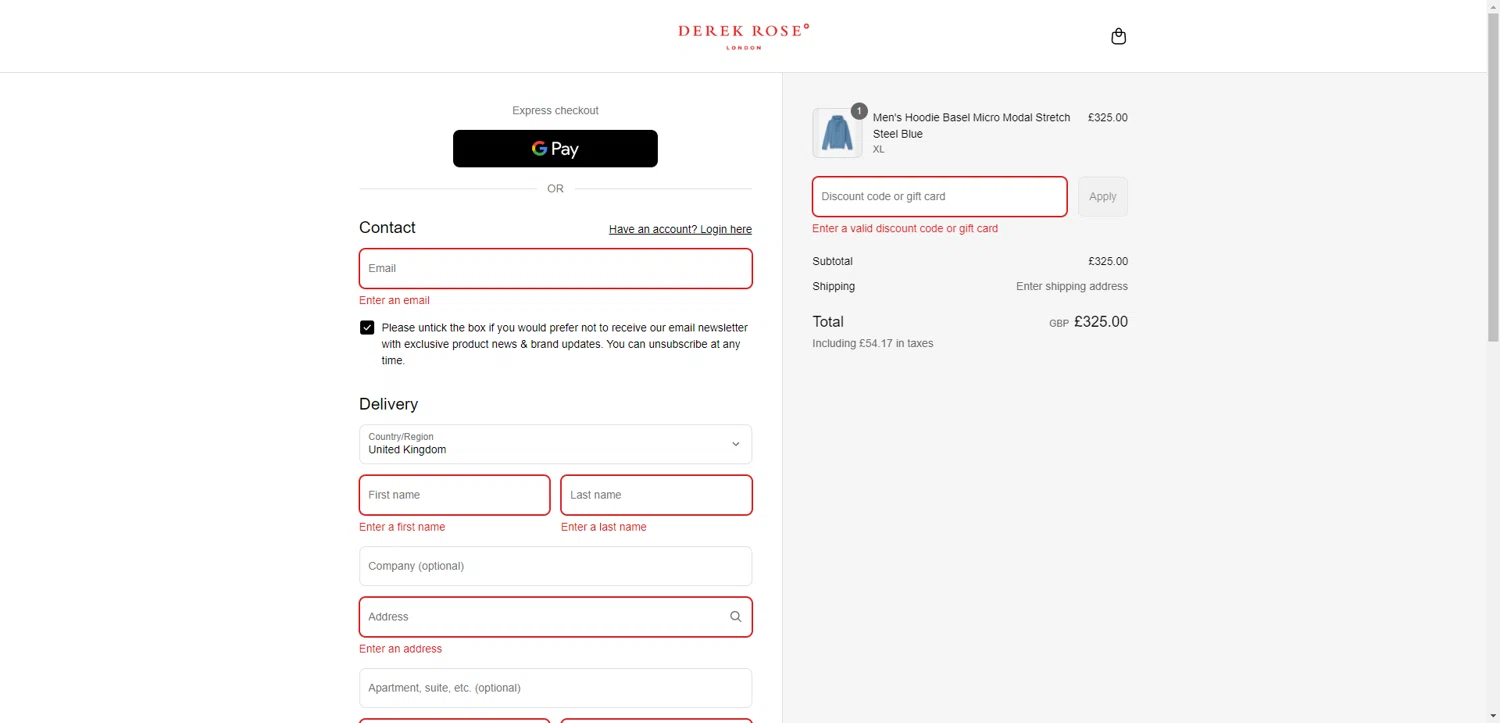Click the 'Enter an address' error text
Viewport: 1500px width, 723px height.
(x=400, y=649)
